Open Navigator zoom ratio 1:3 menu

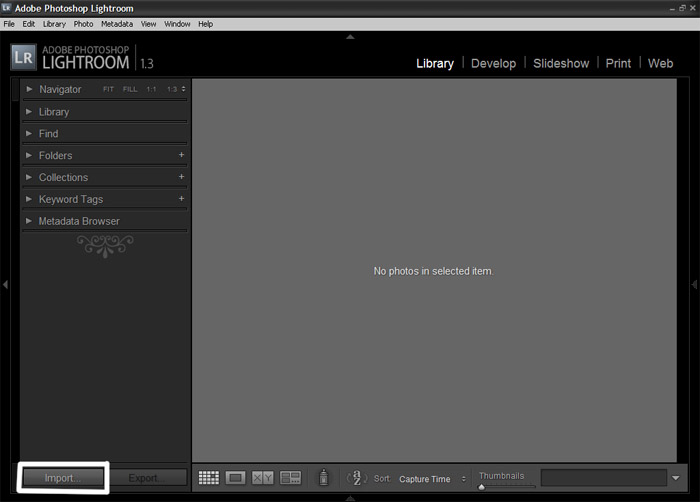(x=176, y=89)
